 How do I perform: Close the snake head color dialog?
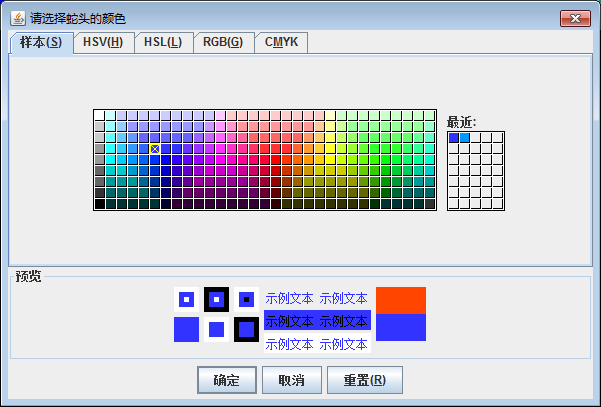(x=575, y=18)
